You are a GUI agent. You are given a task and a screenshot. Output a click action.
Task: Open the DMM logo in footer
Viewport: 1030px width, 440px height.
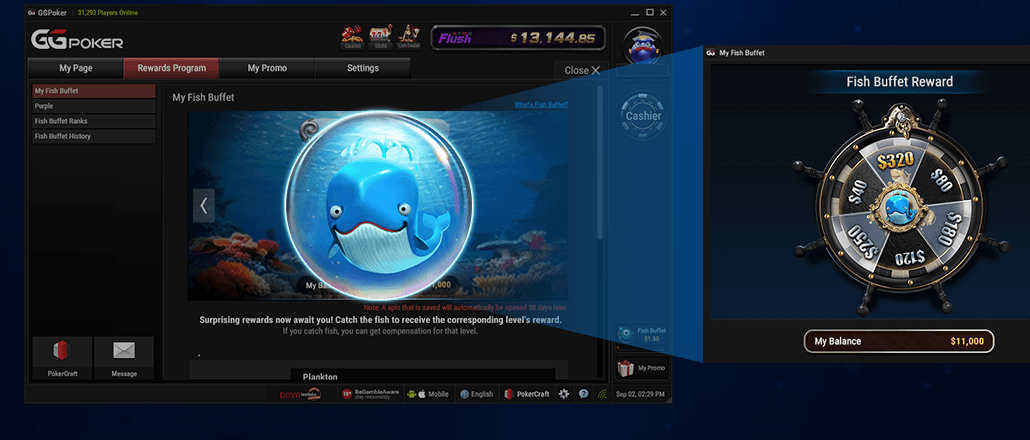coord(301,394)
